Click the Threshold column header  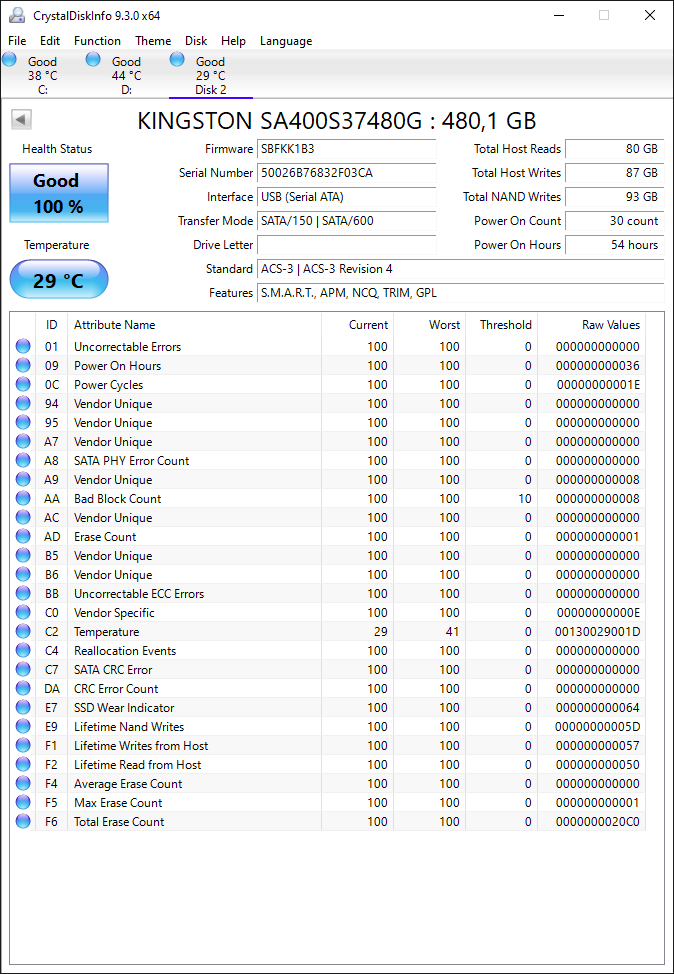[x=501, y=325]
